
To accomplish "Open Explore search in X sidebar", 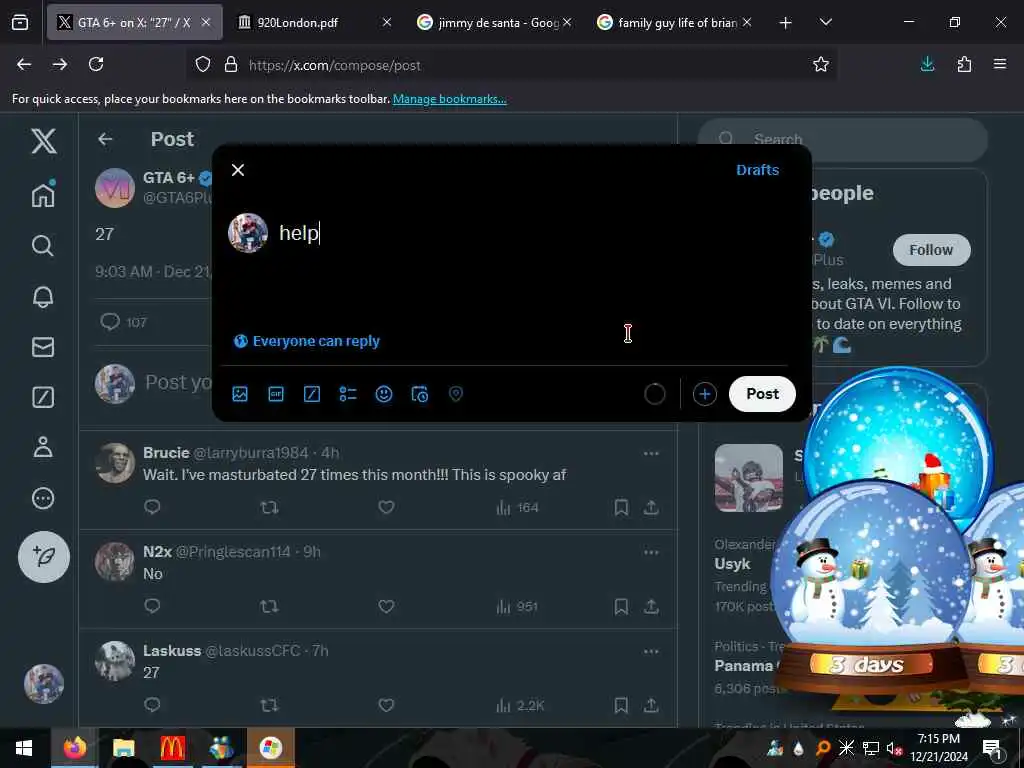I will pos(43,246).
